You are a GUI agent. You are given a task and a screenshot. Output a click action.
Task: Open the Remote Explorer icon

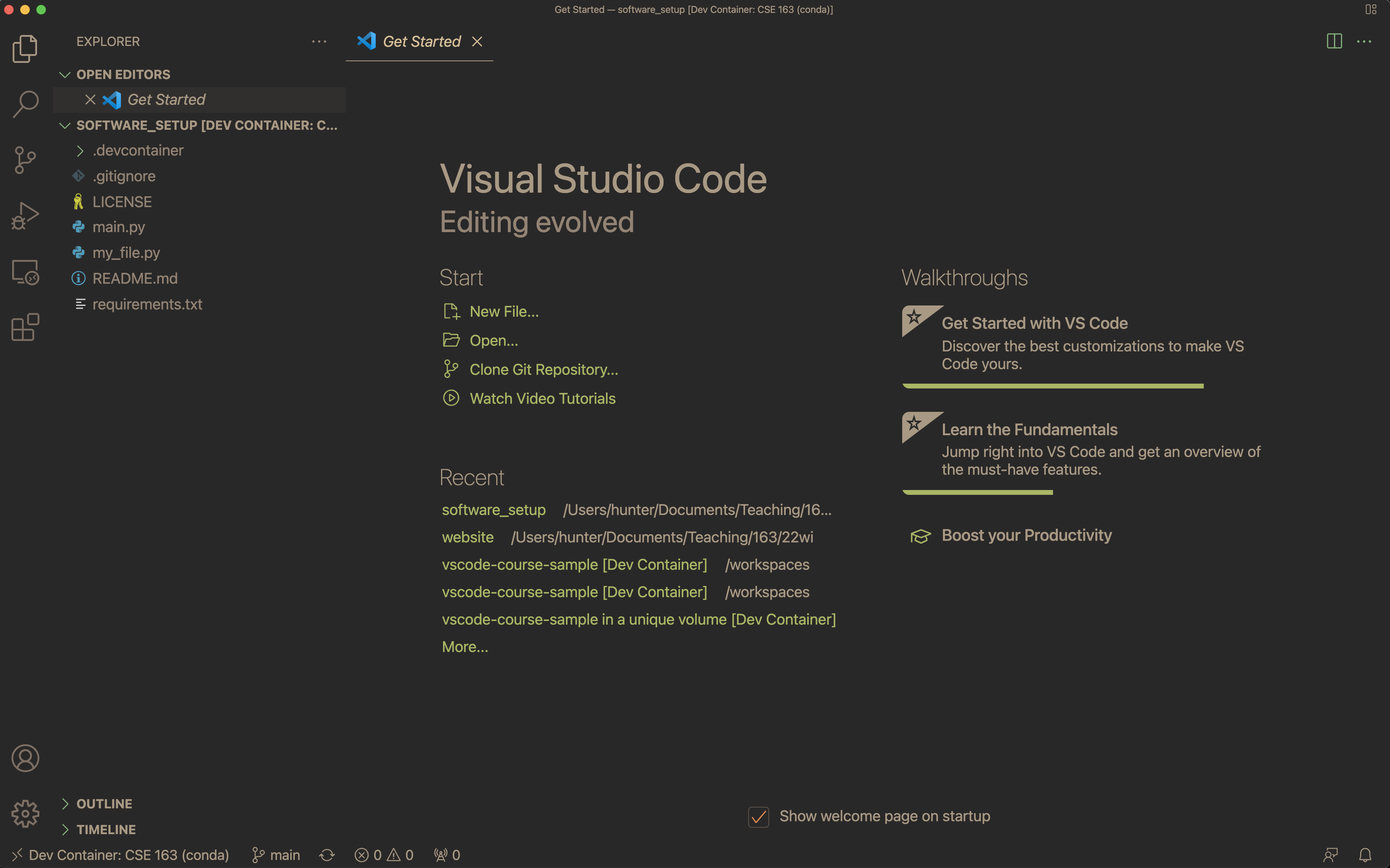25,272
